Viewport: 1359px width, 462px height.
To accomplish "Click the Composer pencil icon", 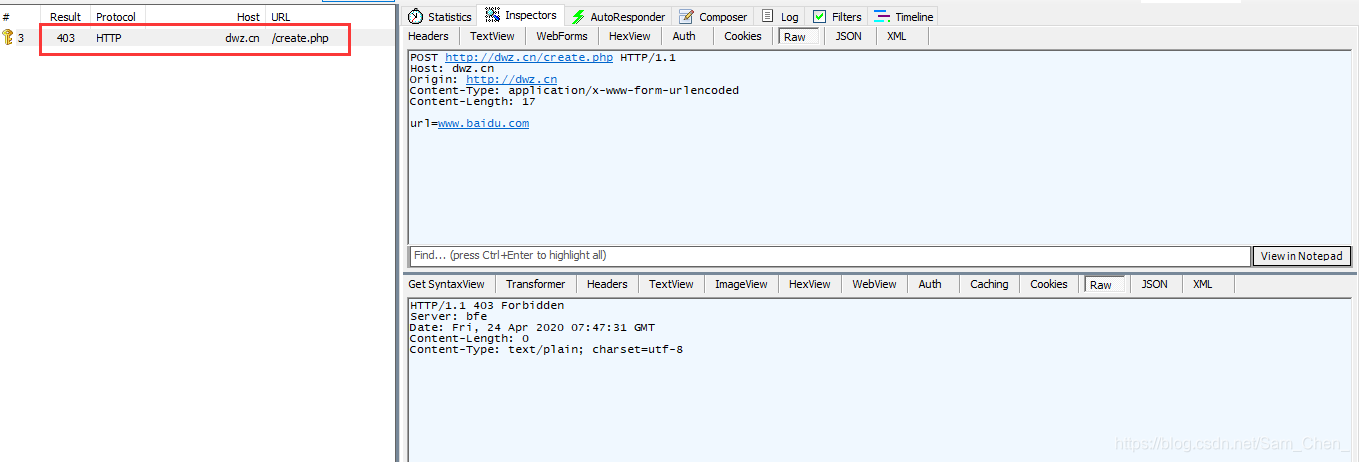I will click(686, 17).
